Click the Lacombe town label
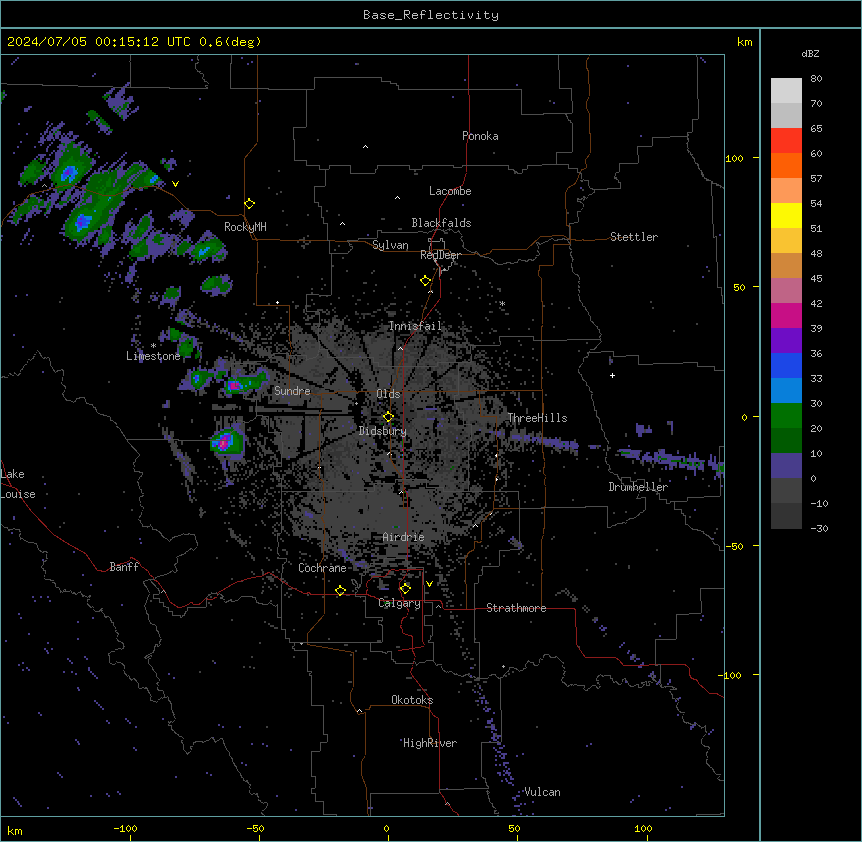Viewport: 862px width, 842px height. (x=450, y=191)
